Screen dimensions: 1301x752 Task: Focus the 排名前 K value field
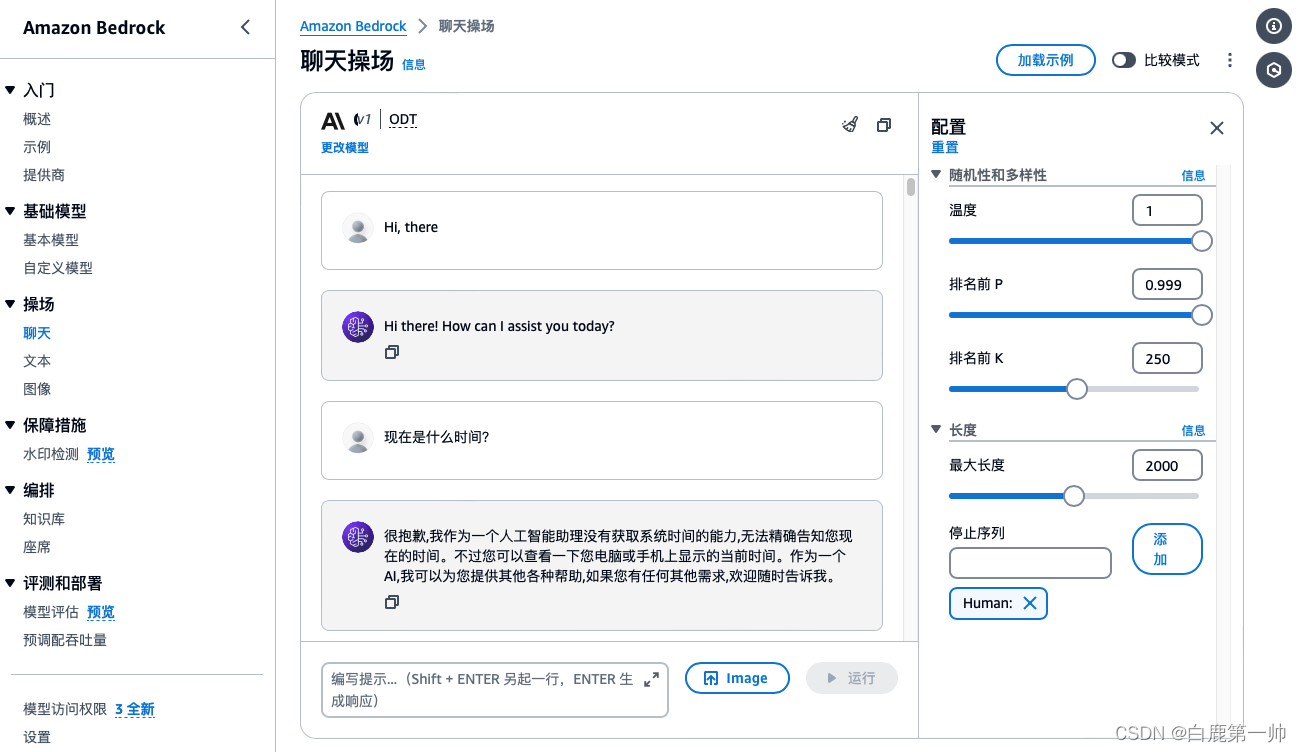[1167, 359]
